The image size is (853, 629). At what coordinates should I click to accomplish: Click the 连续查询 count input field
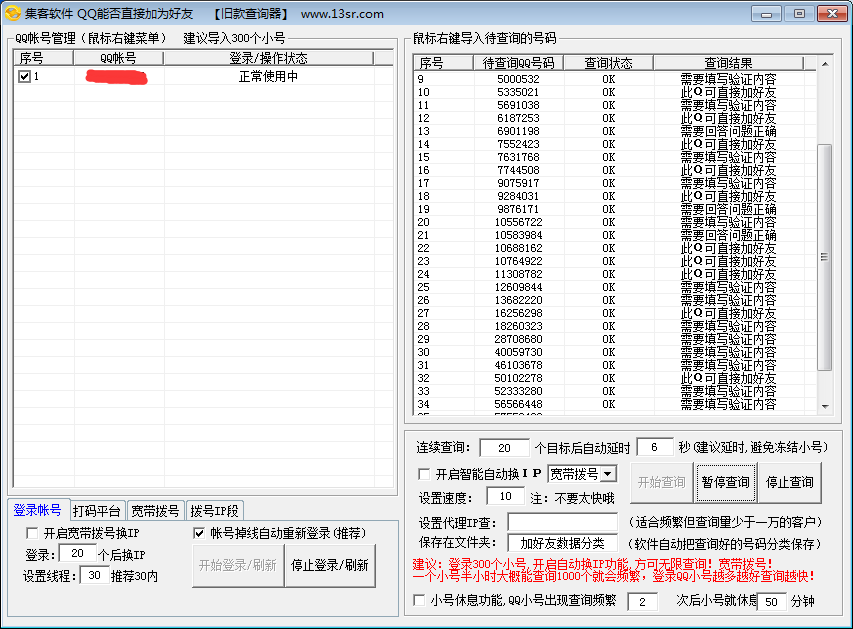(x=504, y=448)
